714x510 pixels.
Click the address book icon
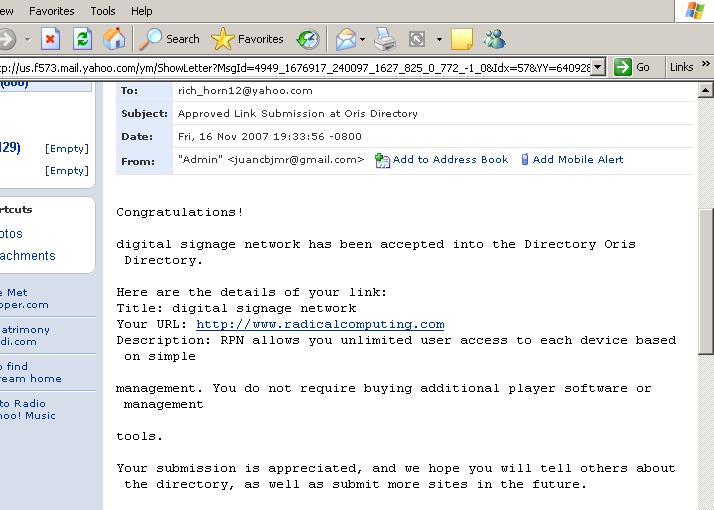(382, 160)
